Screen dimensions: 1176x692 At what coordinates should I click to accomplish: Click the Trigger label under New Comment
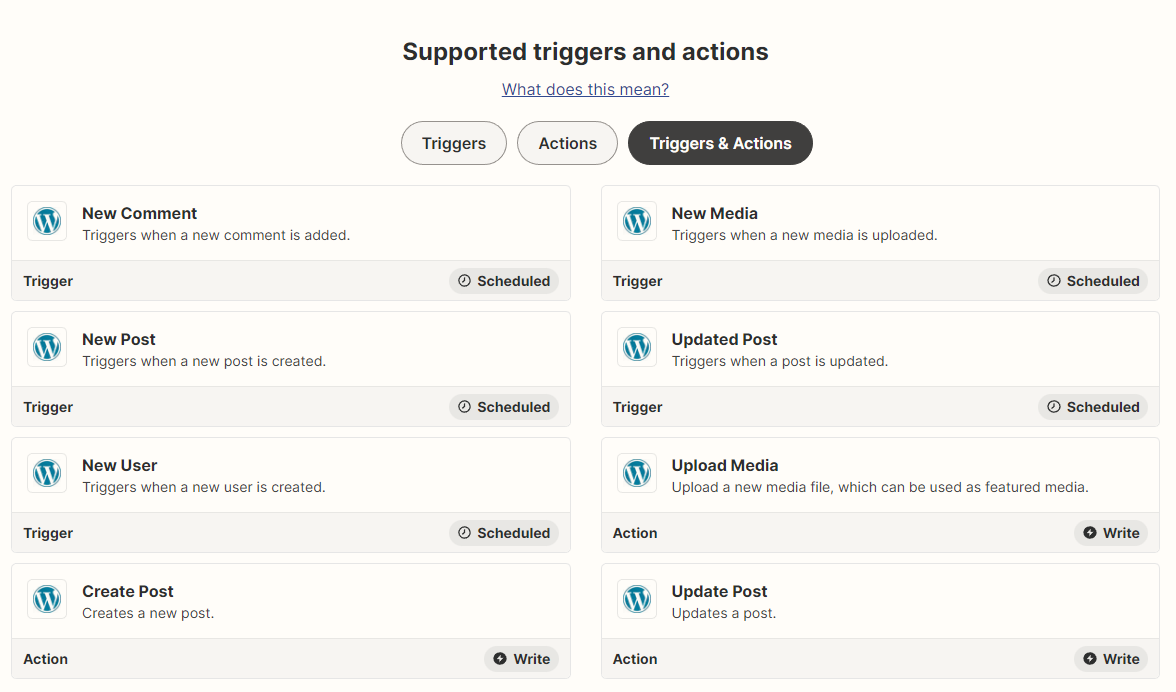click(x=48, y=281)
